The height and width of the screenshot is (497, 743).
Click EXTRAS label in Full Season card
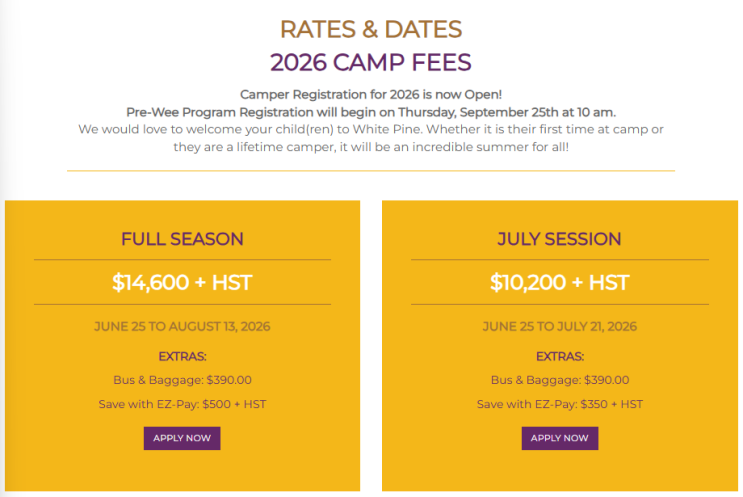pyautogui.click(x=182, y=356)
